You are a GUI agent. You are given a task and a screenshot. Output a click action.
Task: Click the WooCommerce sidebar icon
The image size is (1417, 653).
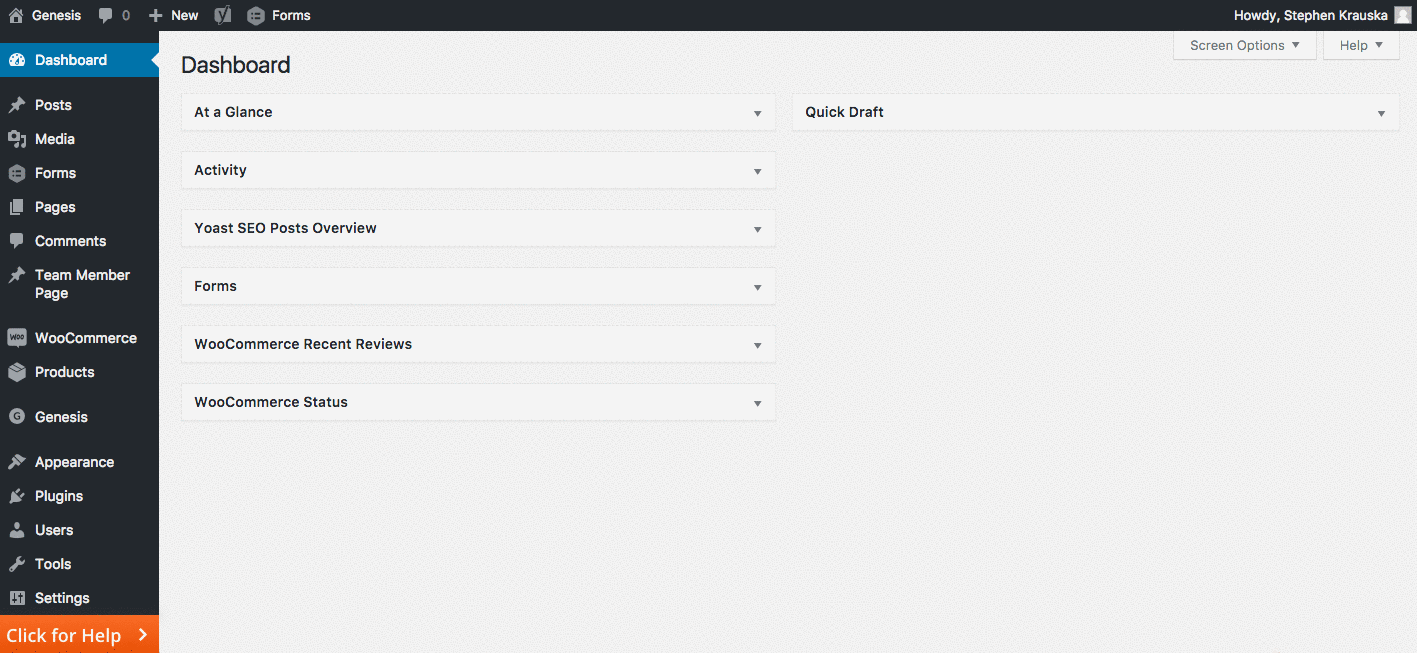18,338
